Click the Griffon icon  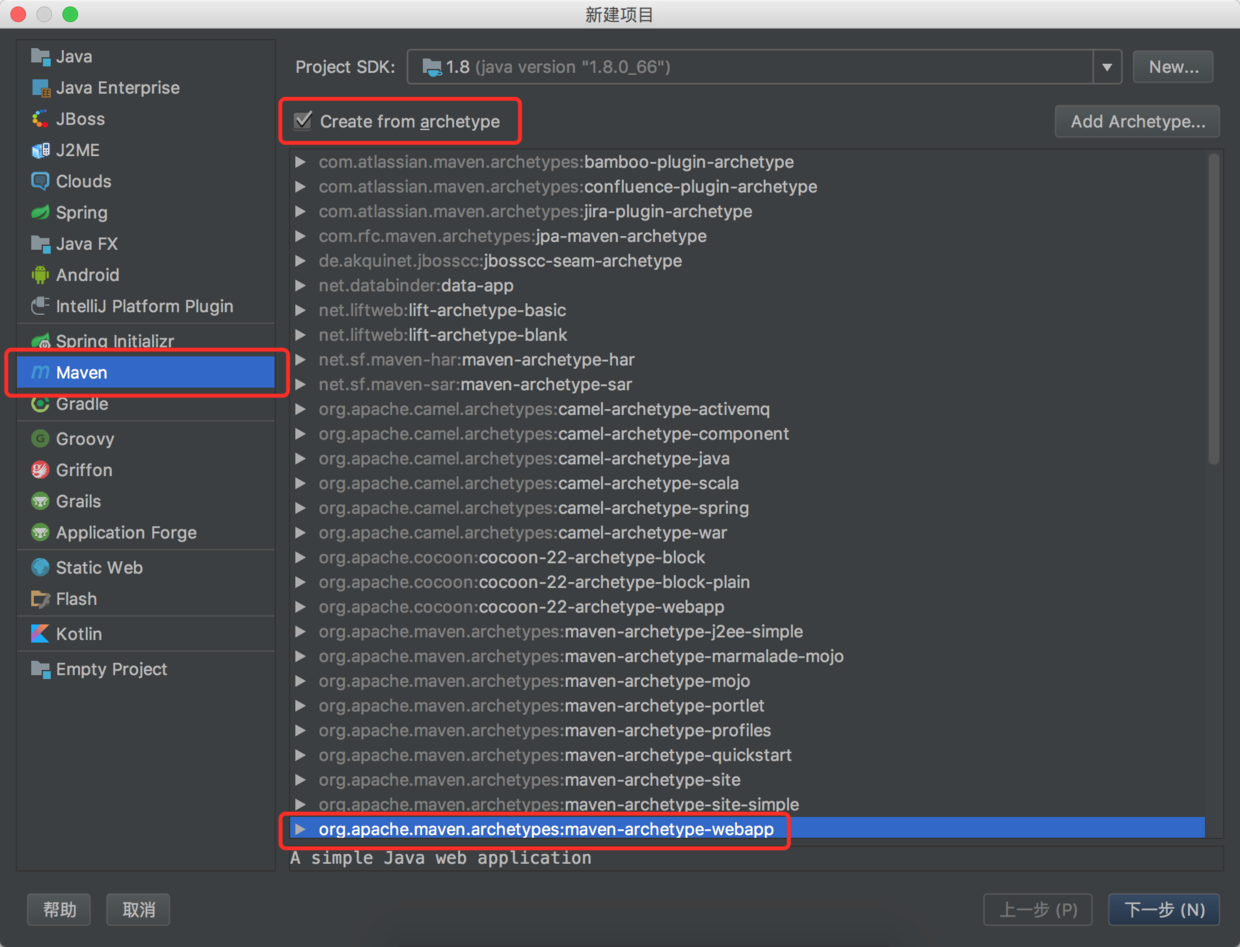click(40, 470)
